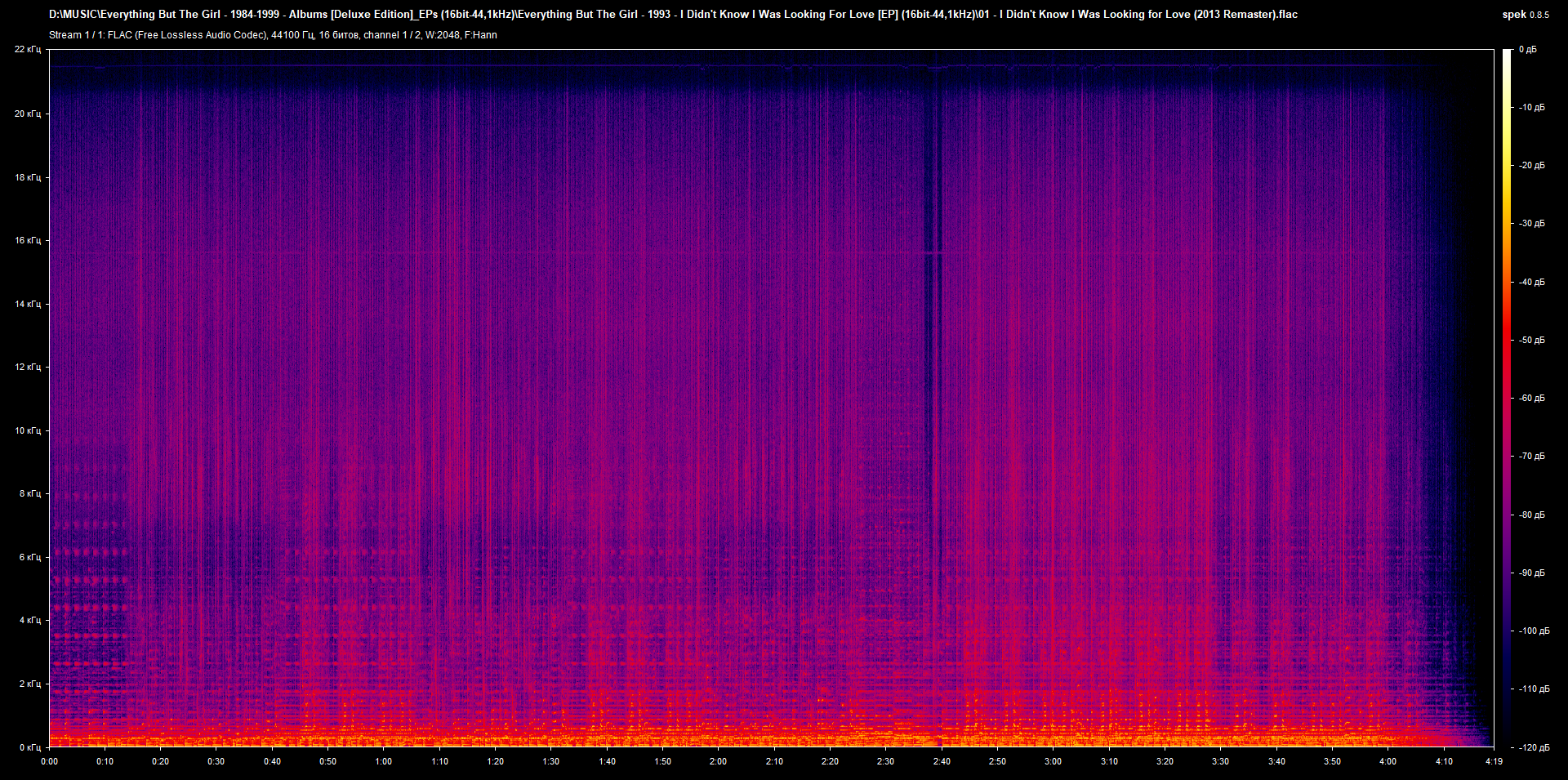1568x780 pixels.
Task: Click the '-40 дБ' level scale label
Action: tap(1532, 283)
